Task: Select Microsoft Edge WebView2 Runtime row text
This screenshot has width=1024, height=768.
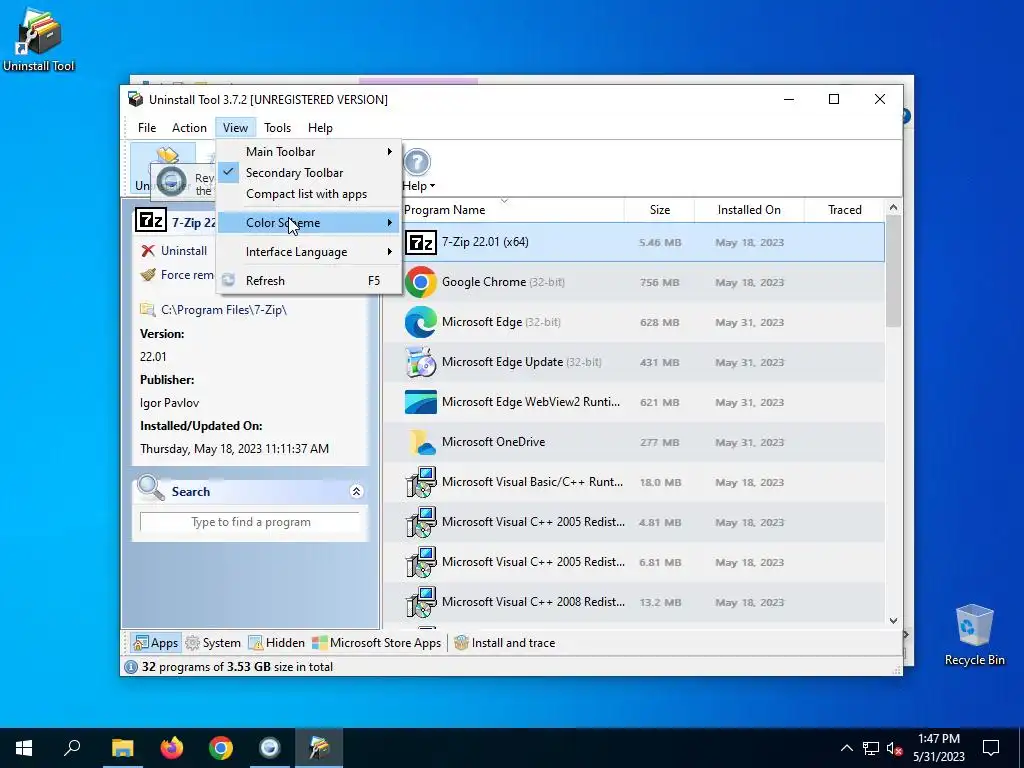Action: pos(531,402)
